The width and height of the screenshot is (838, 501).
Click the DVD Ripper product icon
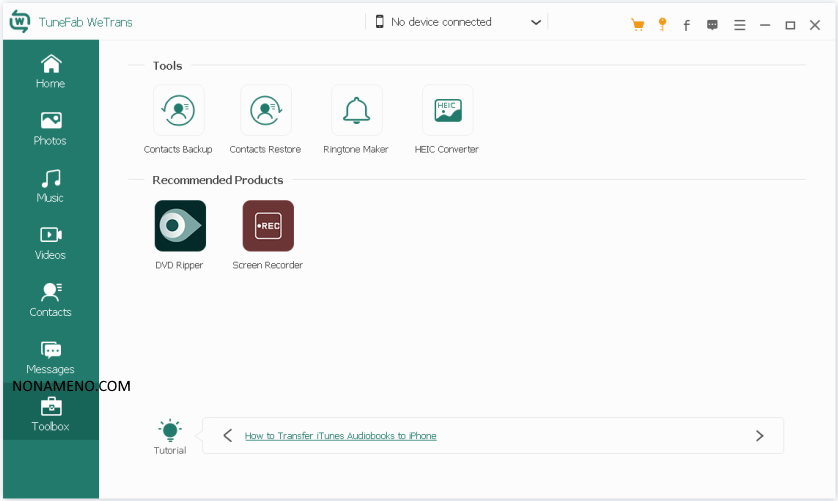click(180, 226)
